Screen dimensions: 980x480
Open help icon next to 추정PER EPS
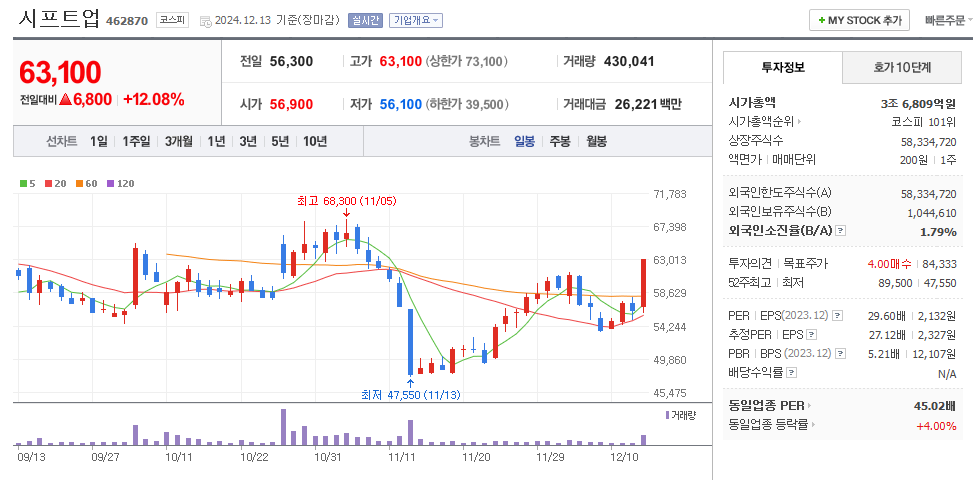tap(811, 334)
